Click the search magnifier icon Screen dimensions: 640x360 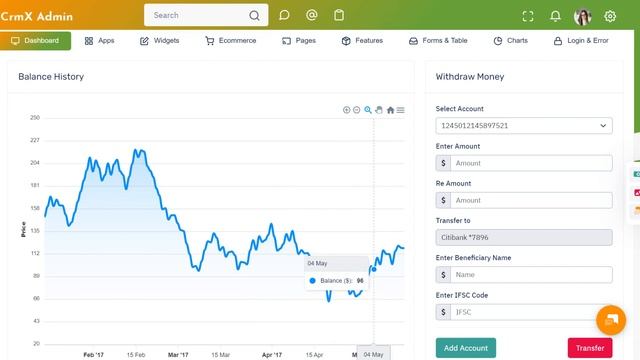click(254, 16)
